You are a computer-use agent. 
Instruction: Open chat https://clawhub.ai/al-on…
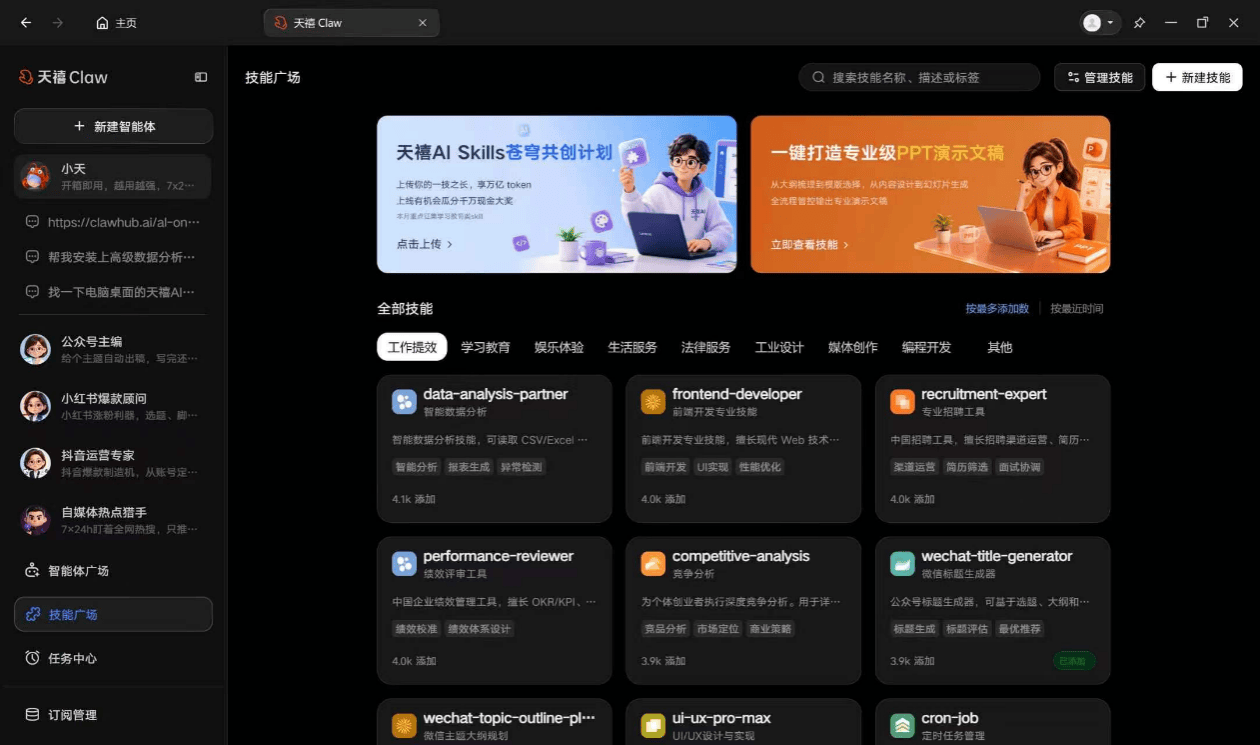click(114, 222)
